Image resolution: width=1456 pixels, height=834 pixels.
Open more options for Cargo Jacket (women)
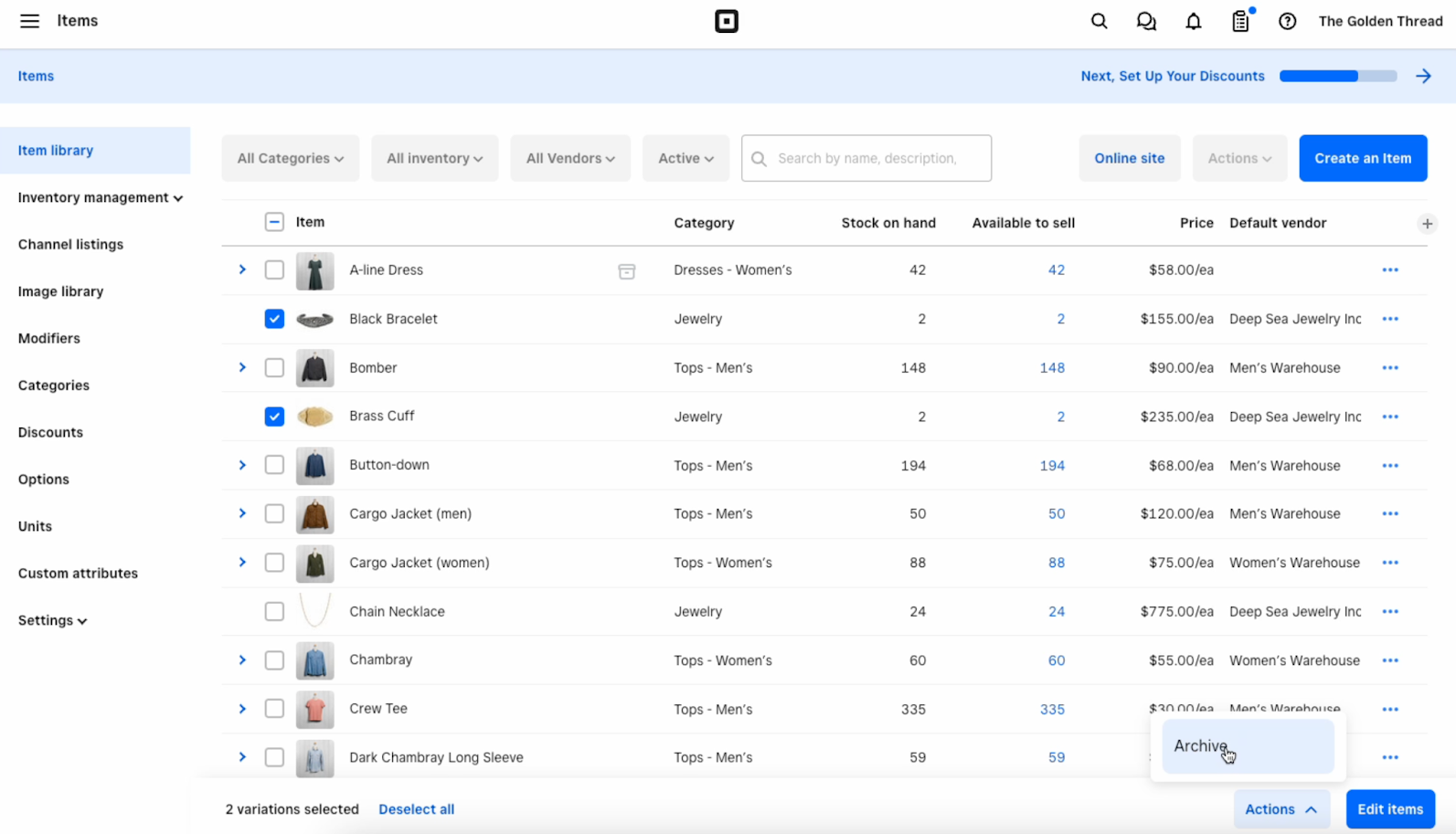[x=1390, y=563]
